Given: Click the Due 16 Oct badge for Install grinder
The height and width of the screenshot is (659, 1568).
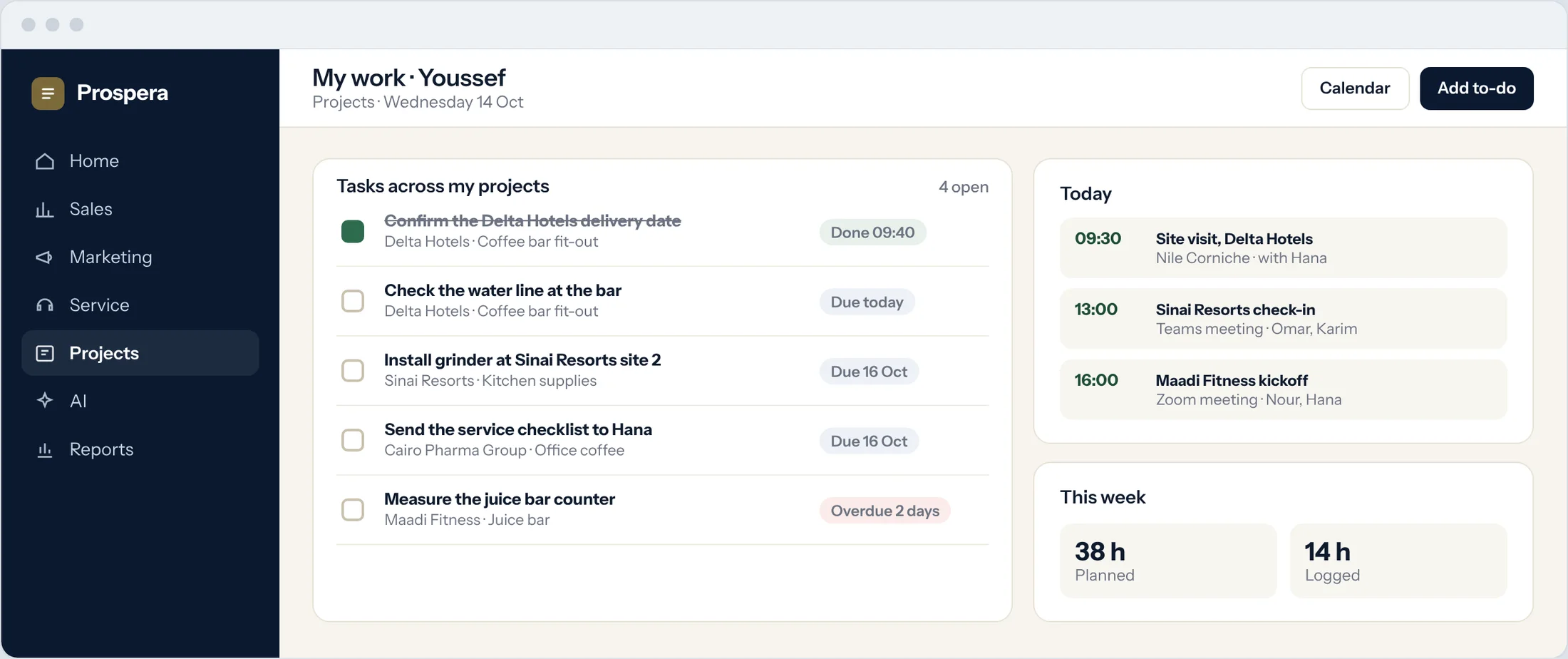Looking at the screenshot, I should [x=869, y=372].
